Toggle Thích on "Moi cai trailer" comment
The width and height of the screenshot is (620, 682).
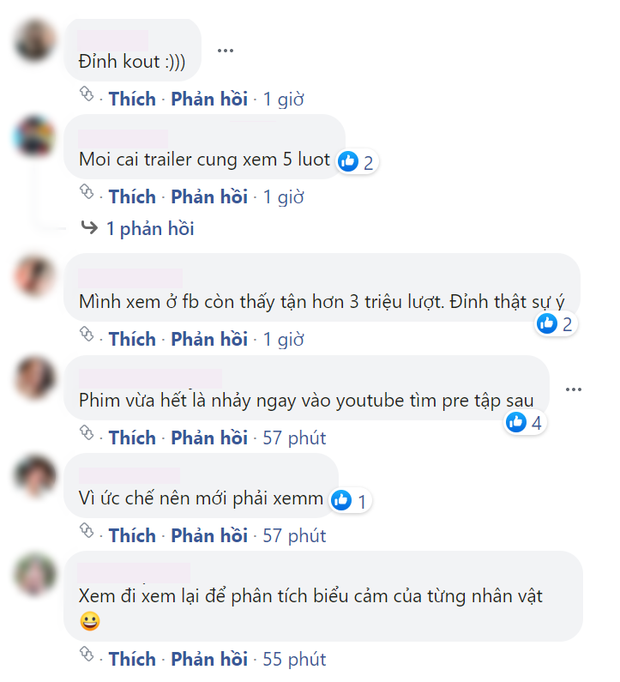pos(132,197)
